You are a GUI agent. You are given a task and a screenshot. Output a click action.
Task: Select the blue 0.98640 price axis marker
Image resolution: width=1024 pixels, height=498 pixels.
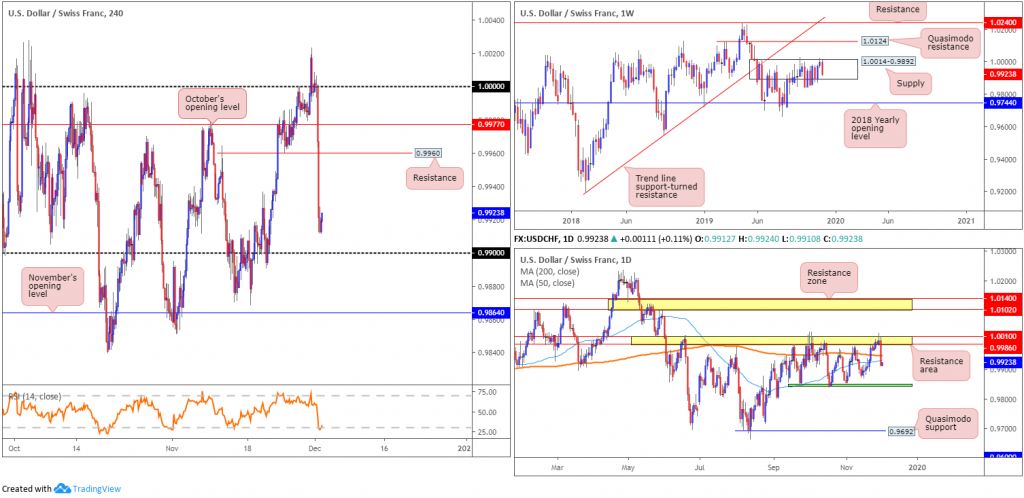[491, 313]
